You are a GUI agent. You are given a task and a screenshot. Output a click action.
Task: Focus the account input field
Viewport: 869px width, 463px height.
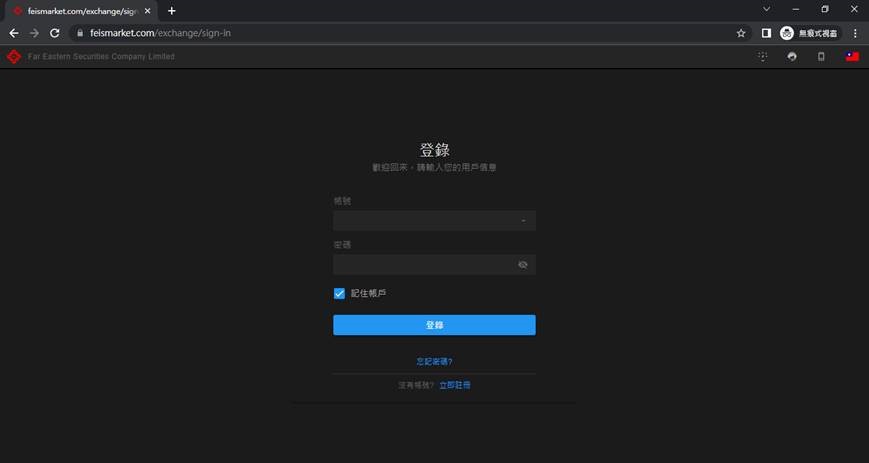434,221
